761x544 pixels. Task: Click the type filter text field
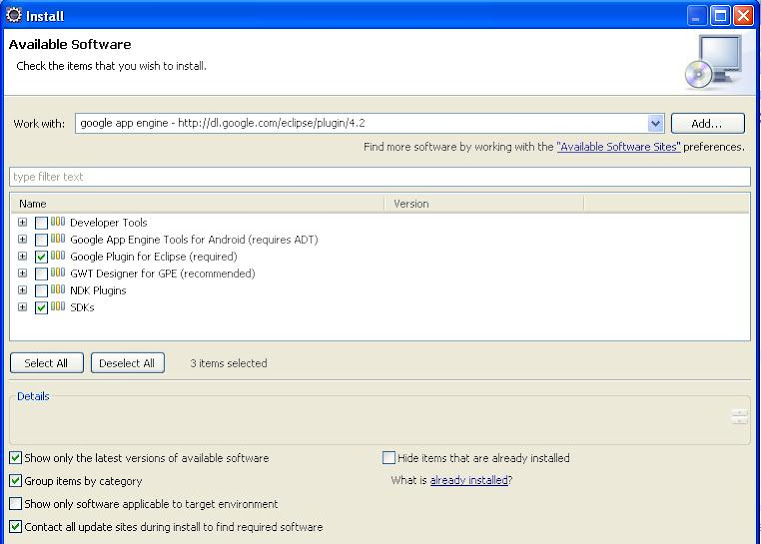point(380,177)
